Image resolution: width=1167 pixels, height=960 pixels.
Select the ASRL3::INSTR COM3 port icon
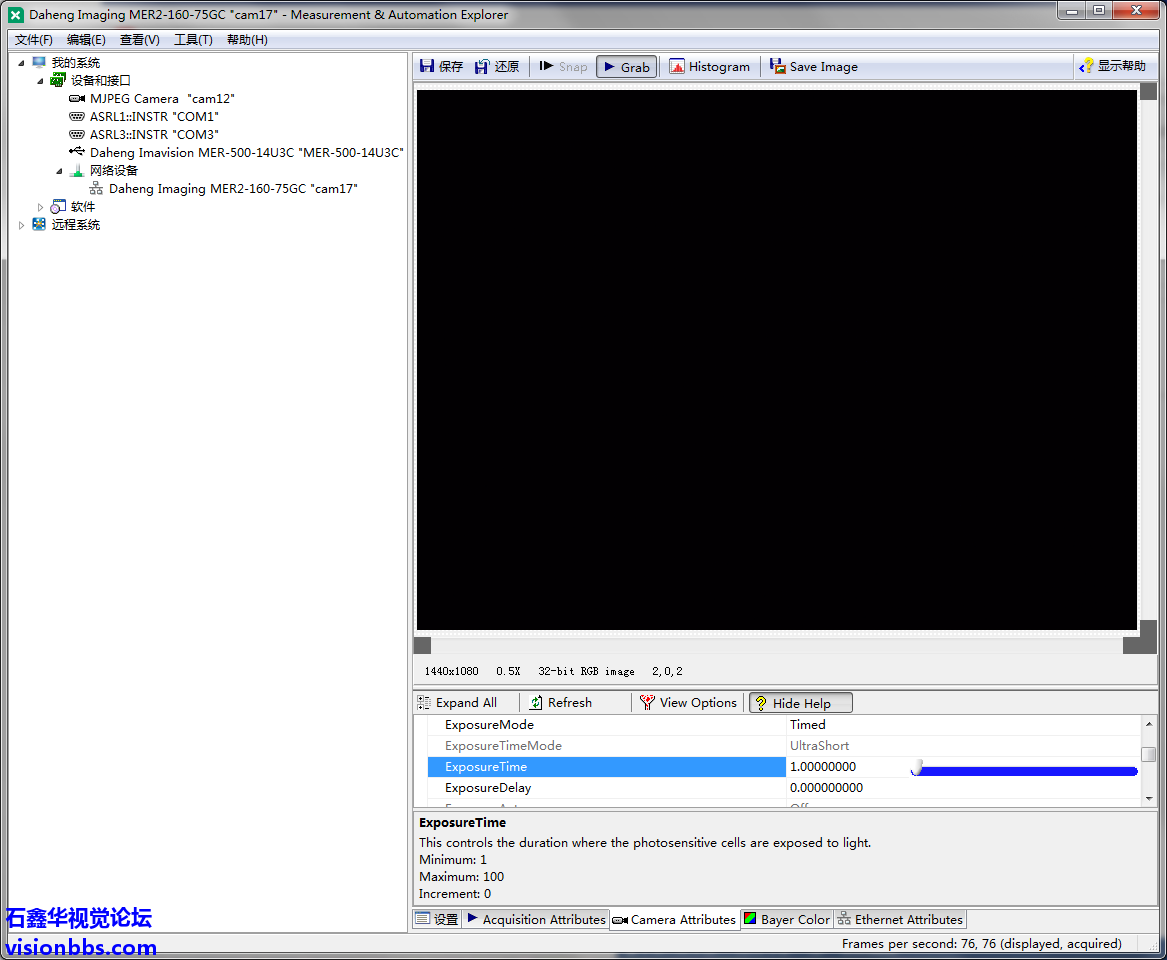[x=77, y=135]
